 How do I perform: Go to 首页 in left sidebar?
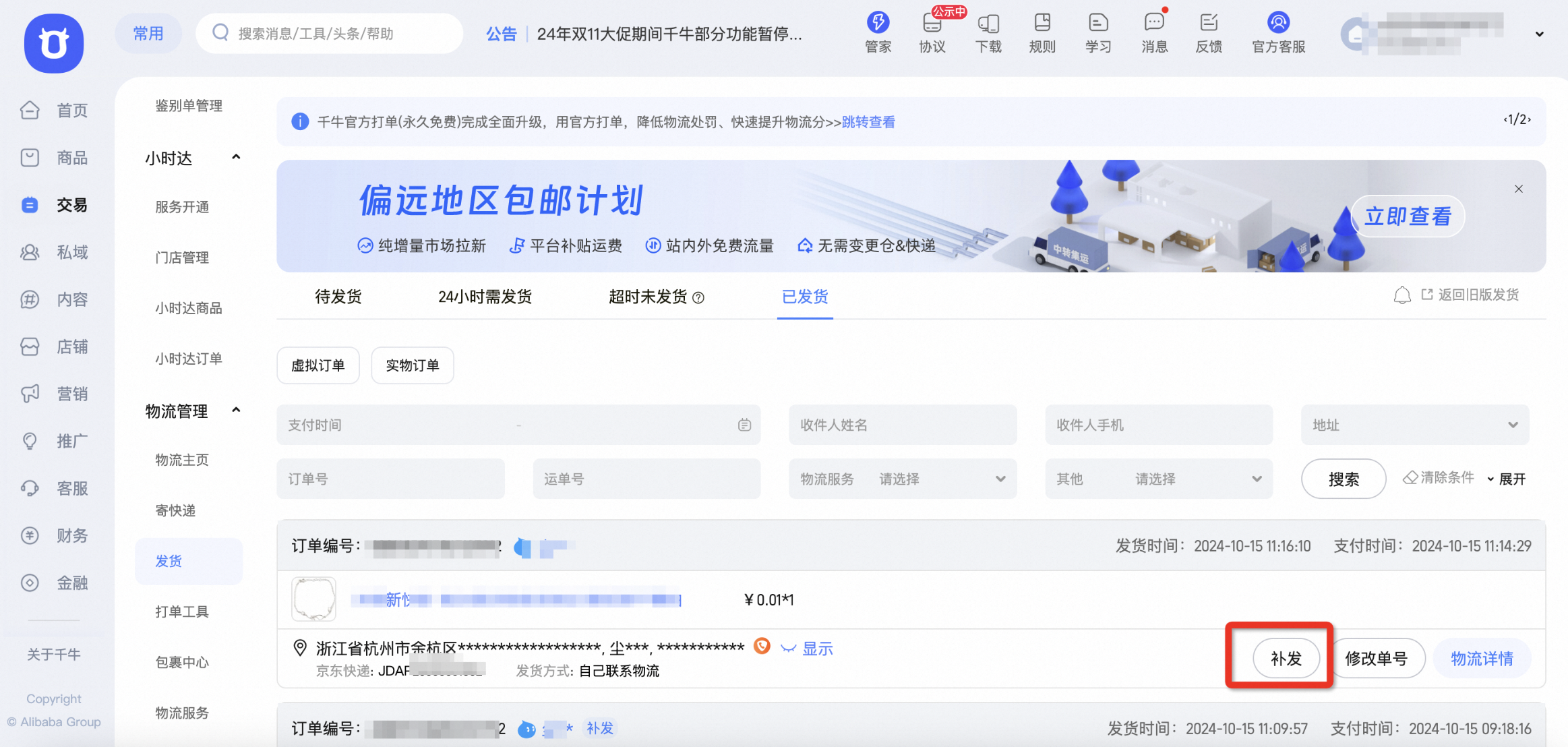point(55,111)
